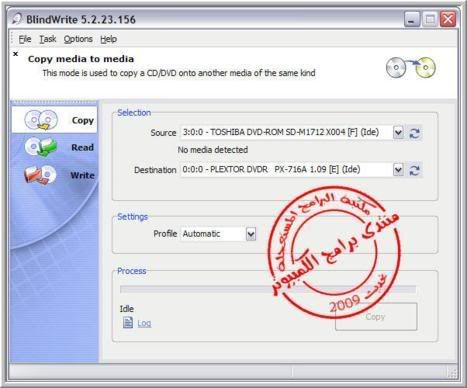
Task: Click the process progress bar
Action: click(x=268, y=289)
